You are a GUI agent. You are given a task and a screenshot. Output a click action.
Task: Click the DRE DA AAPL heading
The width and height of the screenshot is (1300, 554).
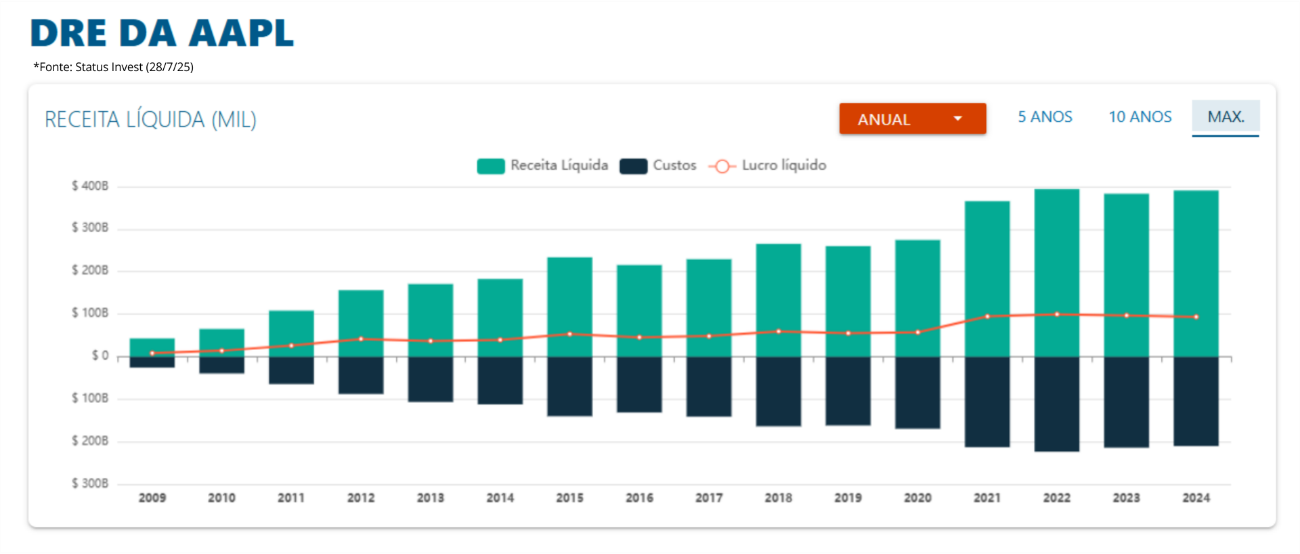click(162, 32)
